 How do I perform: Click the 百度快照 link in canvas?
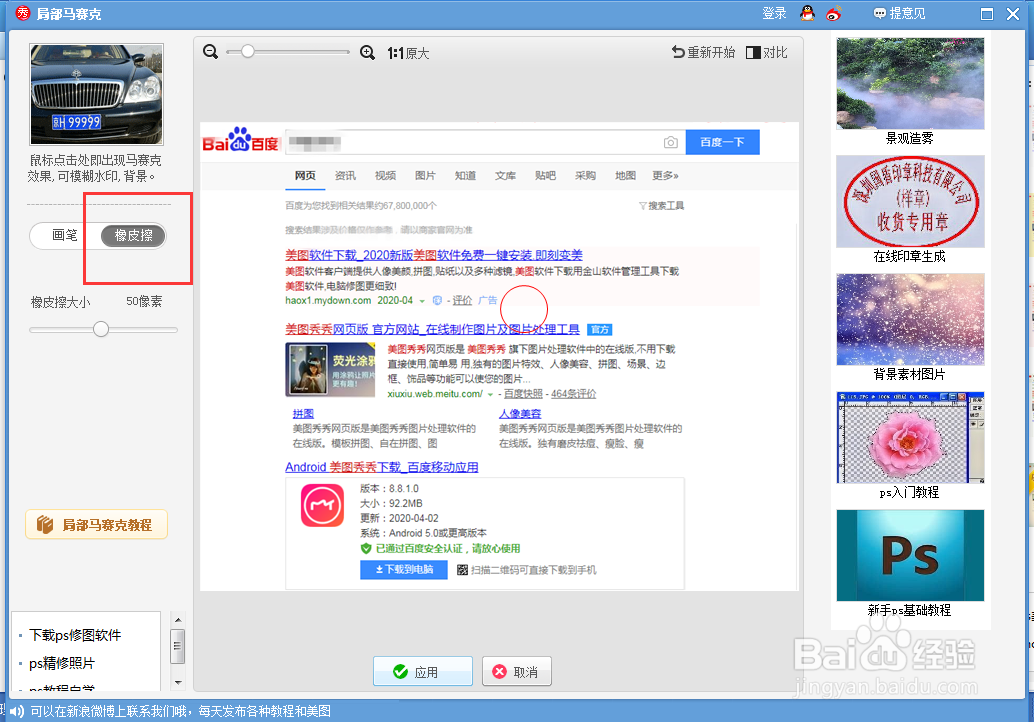point(524,394)
